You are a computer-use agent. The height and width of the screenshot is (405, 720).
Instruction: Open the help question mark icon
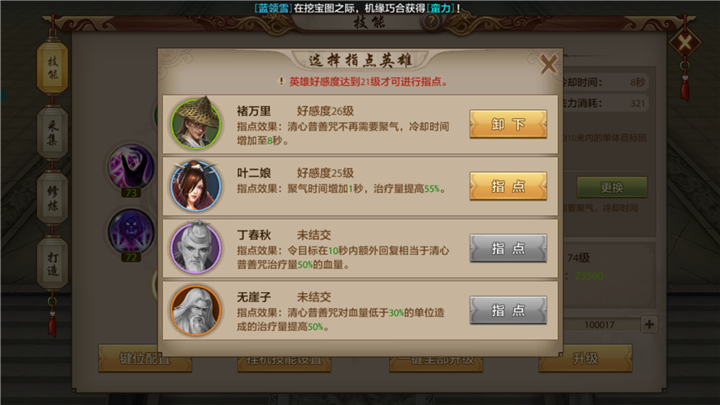tap(431, 22)
